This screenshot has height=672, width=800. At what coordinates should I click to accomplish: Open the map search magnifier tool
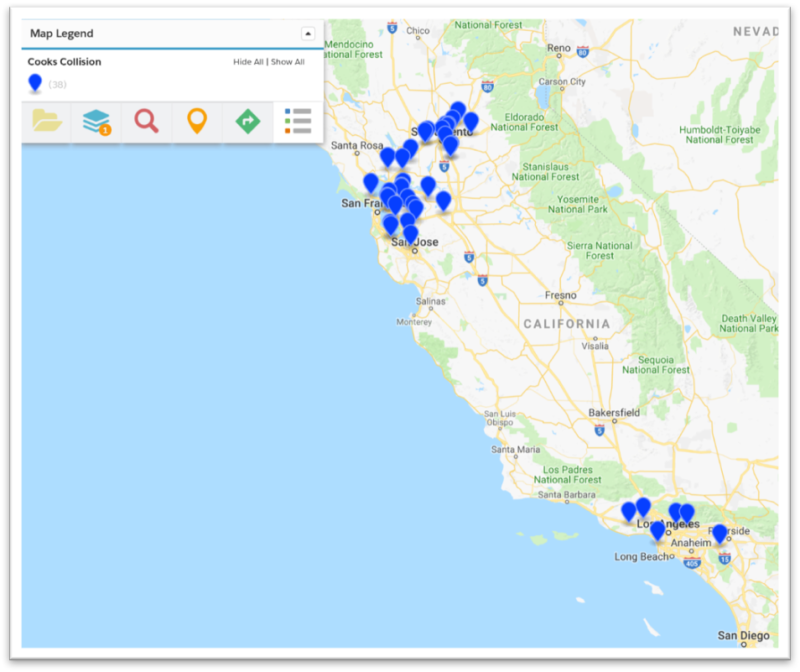tap(148, 122)
